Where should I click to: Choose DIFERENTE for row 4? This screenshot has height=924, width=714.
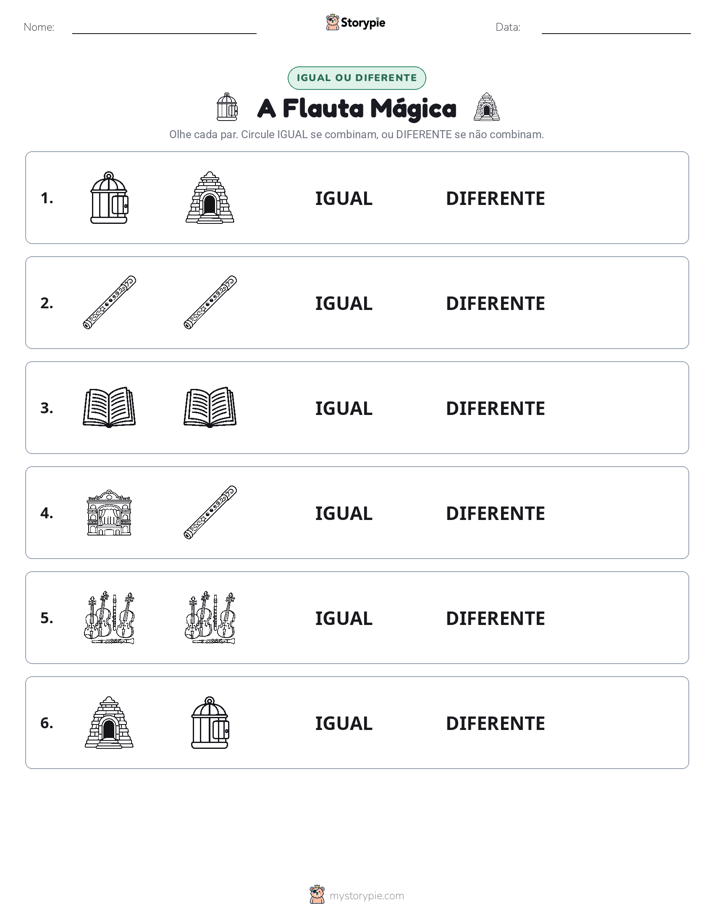tap(495, 513)
